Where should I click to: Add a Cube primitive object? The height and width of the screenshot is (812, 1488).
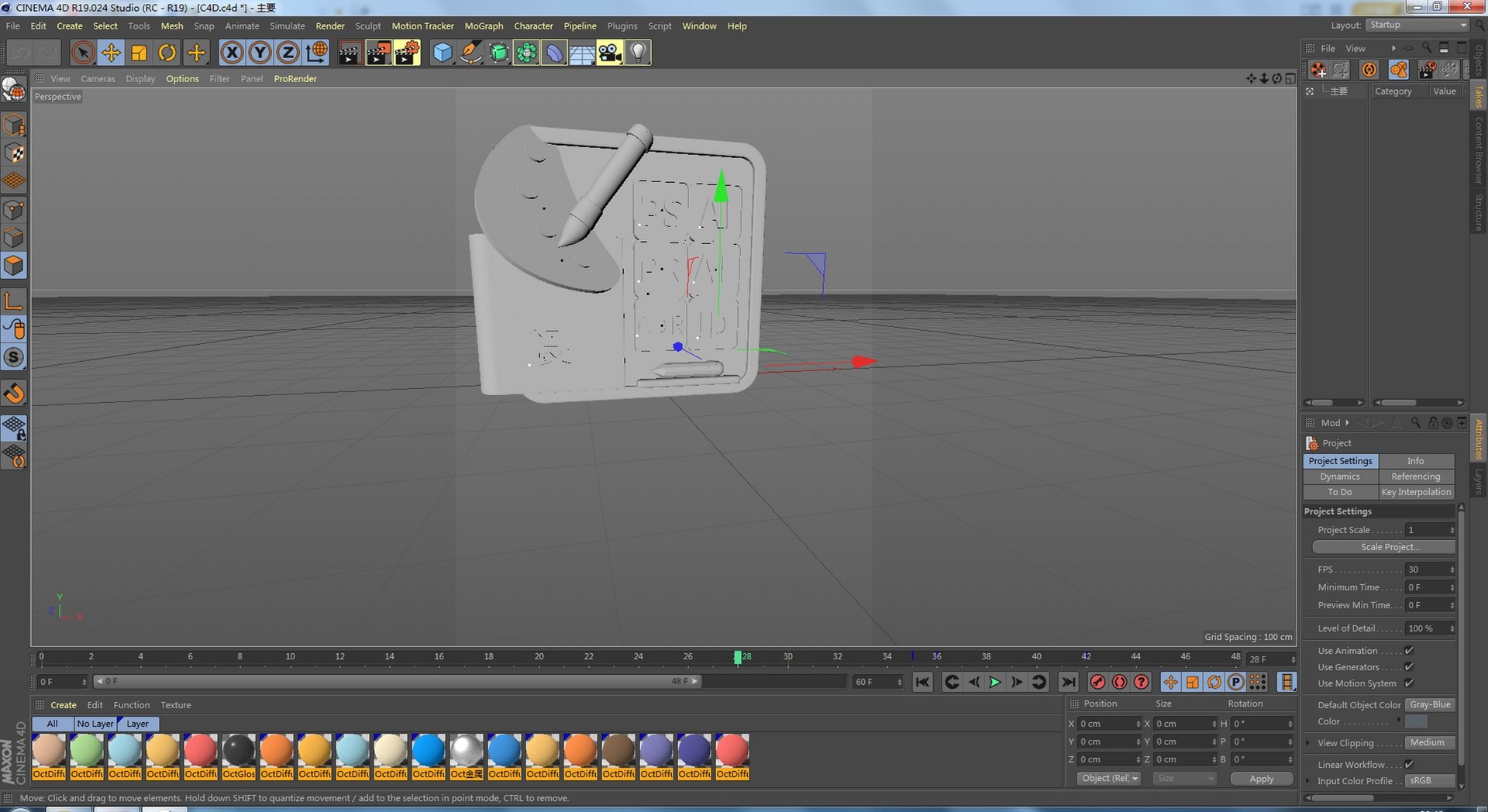(443, 53)
